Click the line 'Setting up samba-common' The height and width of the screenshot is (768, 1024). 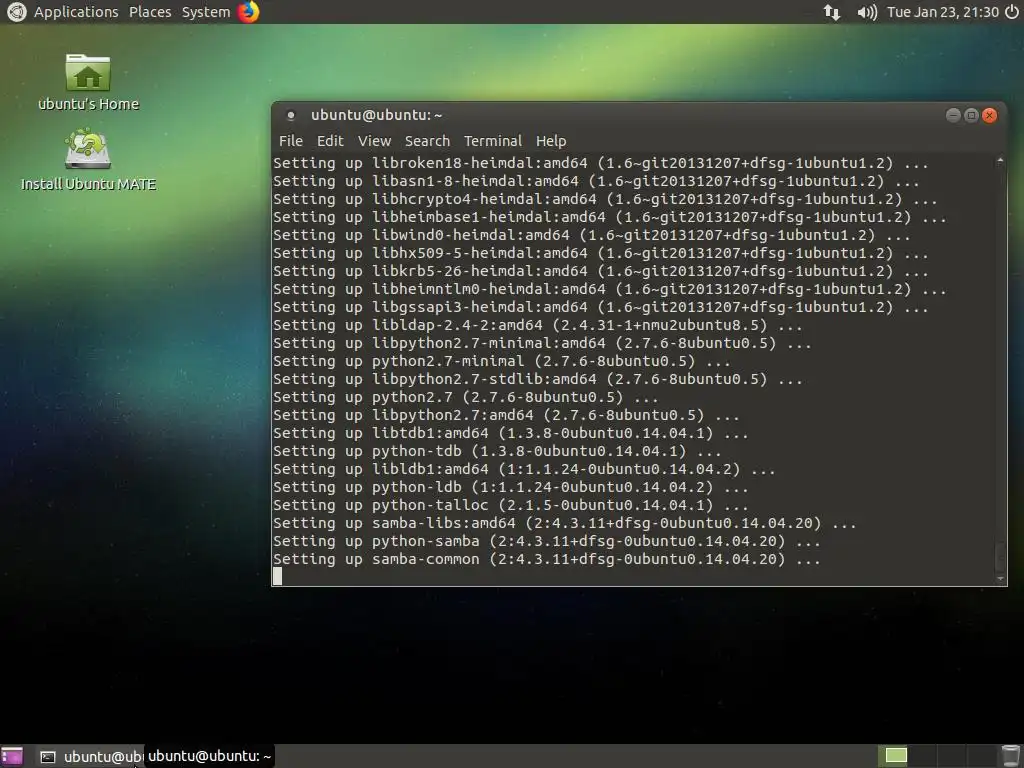point(547,559)
